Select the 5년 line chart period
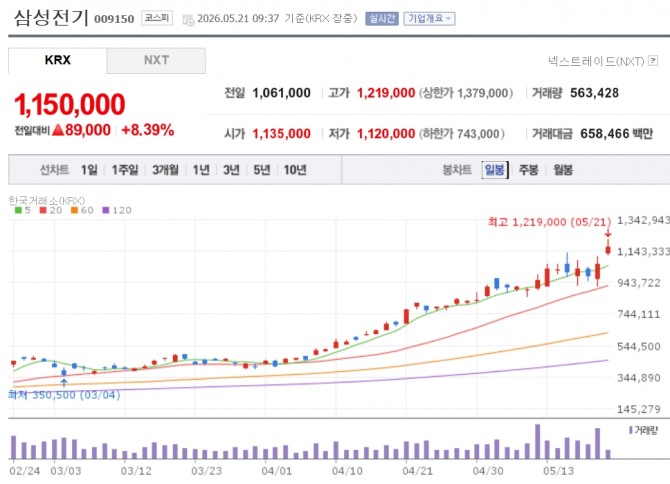670x484 pixels. (x=262, y=170)
